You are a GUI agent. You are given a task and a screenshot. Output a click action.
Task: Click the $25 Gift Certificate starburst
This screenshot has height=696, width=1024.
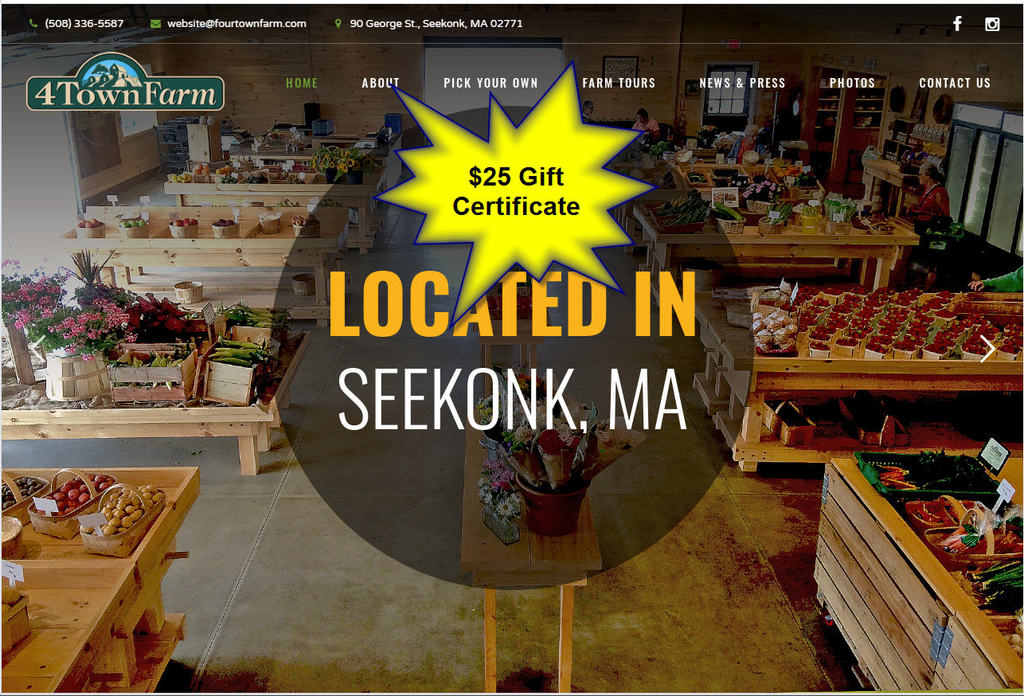pyautogui.click(x=516, y=191)
